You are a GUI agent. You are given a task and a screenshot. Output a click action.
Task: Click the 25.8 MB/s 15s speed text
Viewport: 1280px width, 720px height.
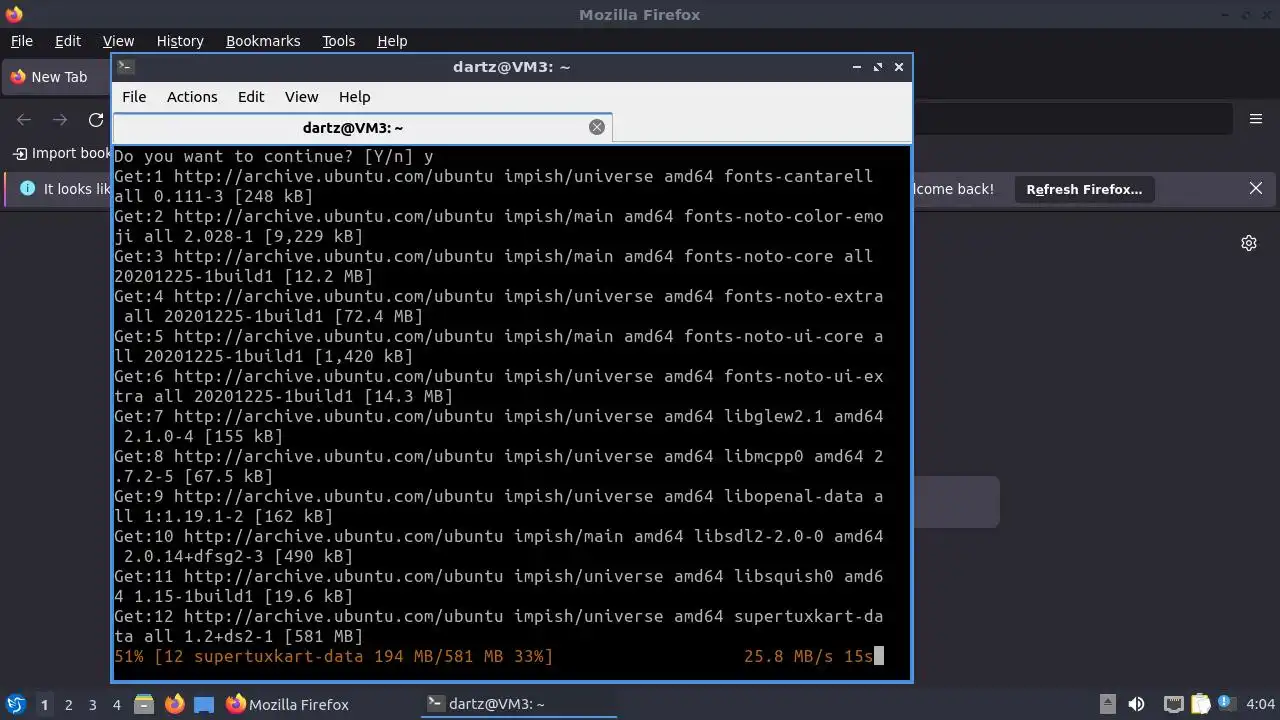coord(809,656)
